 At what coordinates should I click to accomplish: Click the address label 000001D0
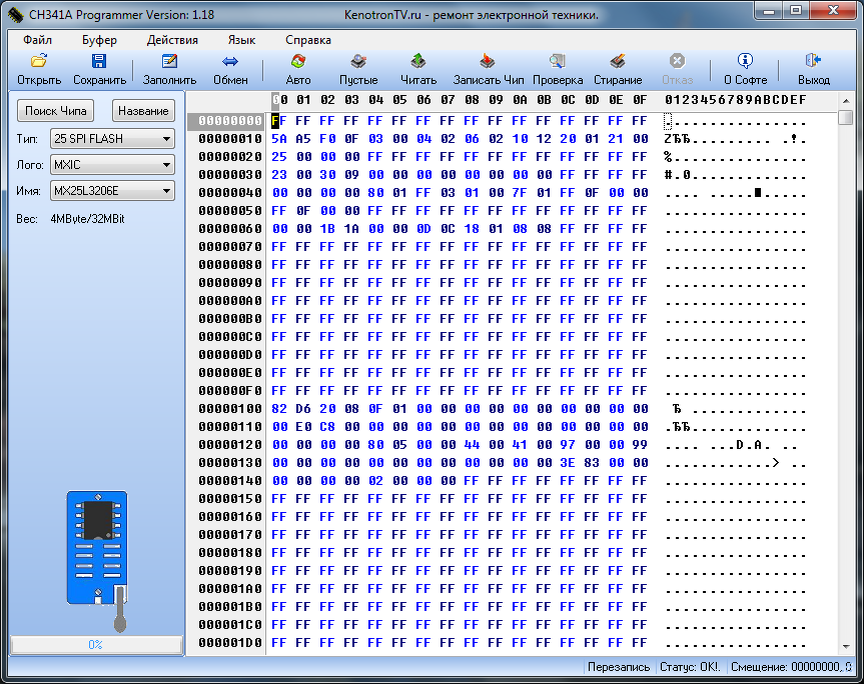pyautogui.click(x=230, y=643)
